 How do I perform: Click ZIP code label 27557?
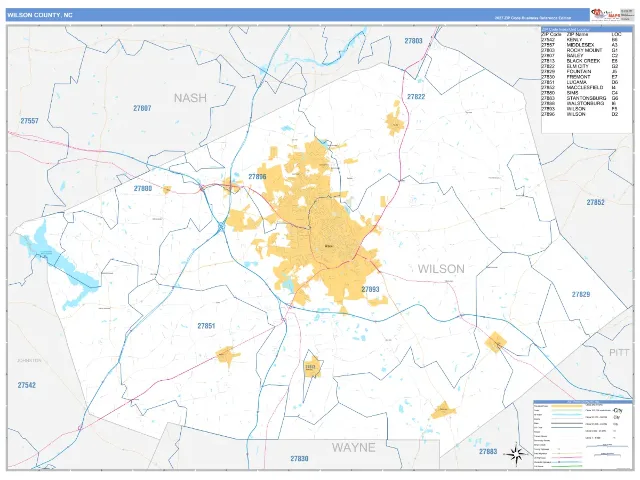[x=29, y=121]
